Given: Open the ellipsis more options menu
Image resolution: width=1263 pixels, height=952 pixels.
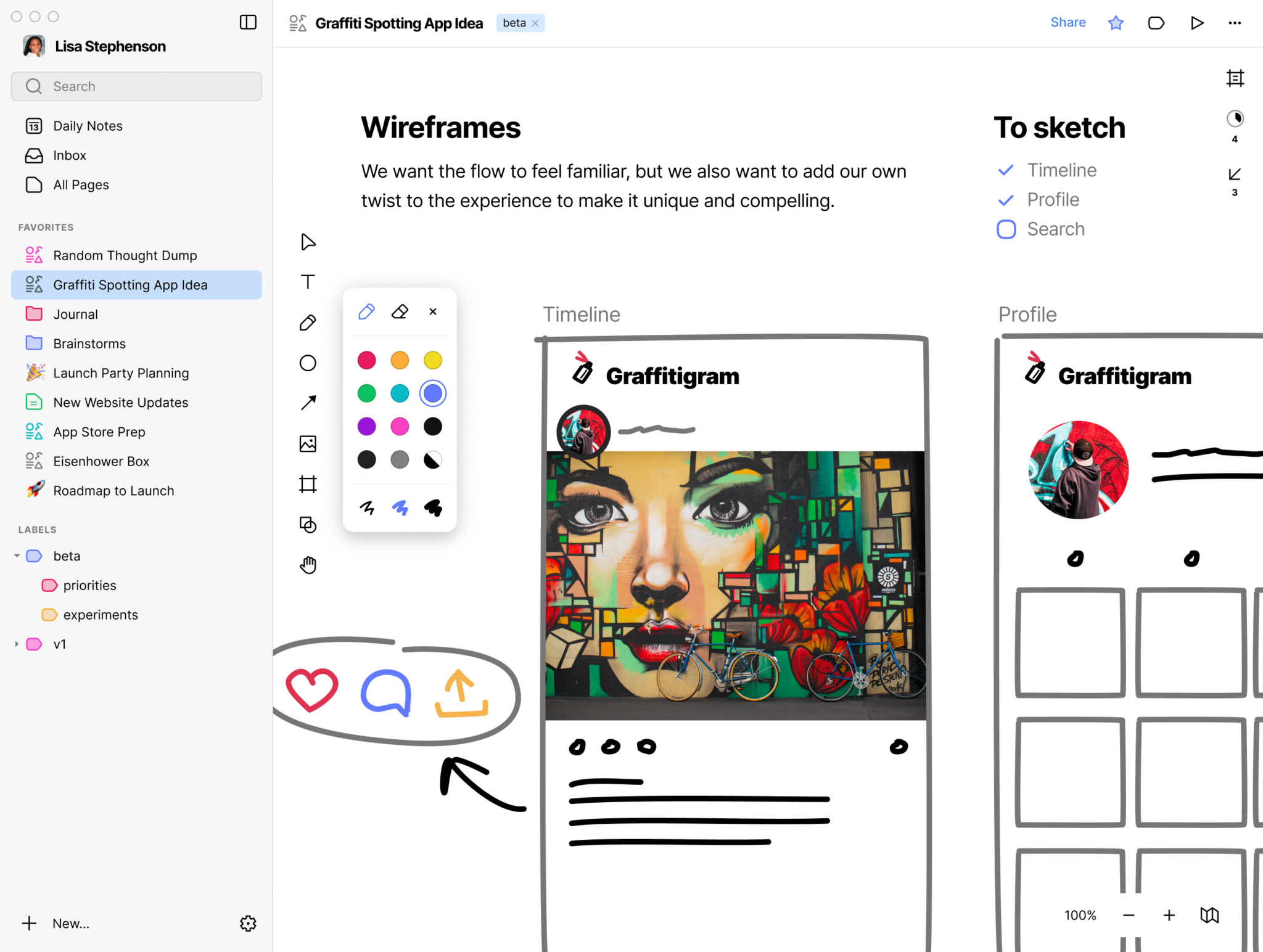Looking at the screenshot, I should [x=1235, y=23].
